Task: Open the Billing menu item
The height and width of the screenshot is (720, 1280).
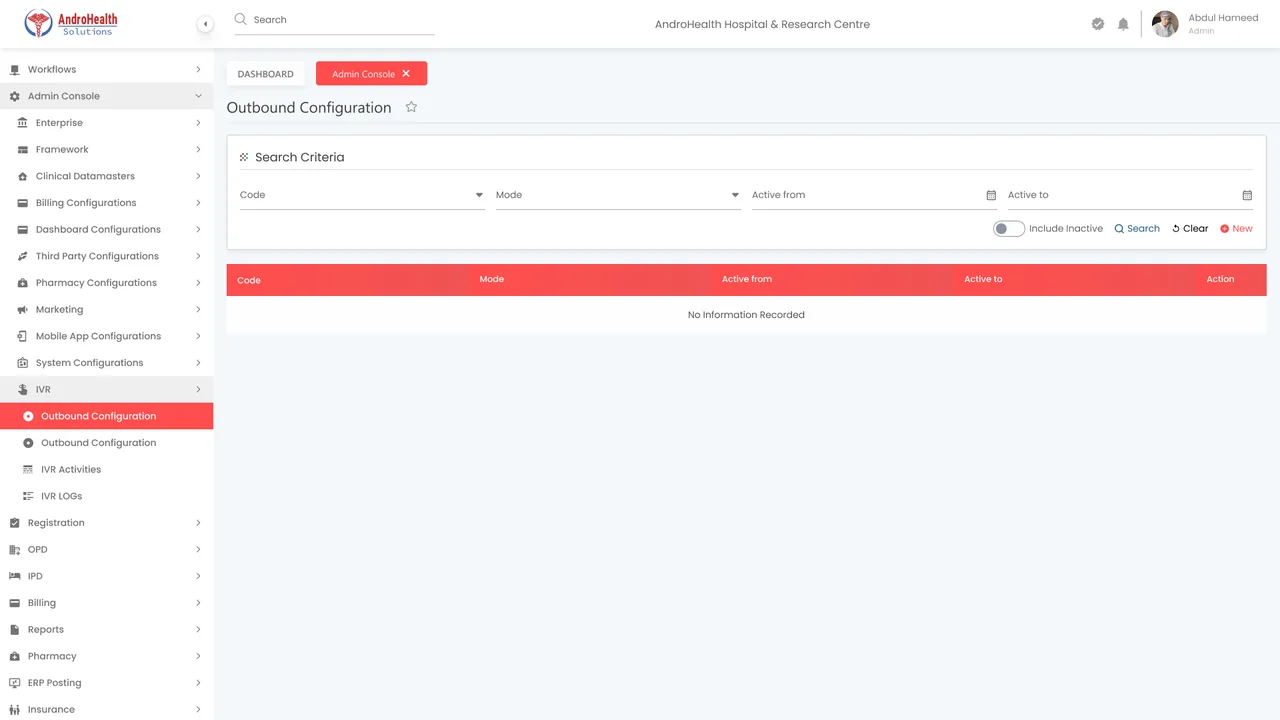Action: 106,603
